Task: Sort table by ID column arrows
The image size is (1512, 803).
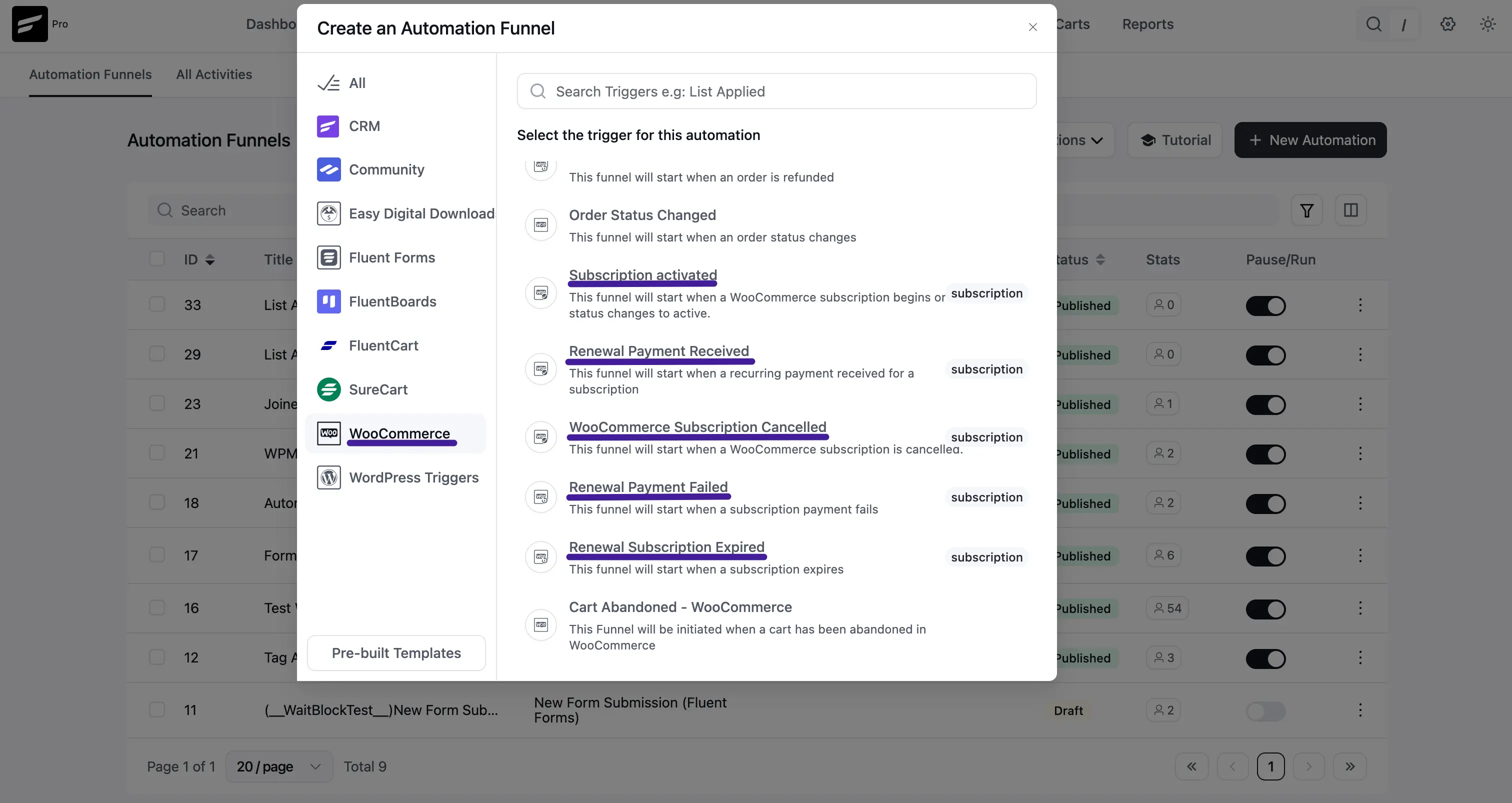Action: 210,259
